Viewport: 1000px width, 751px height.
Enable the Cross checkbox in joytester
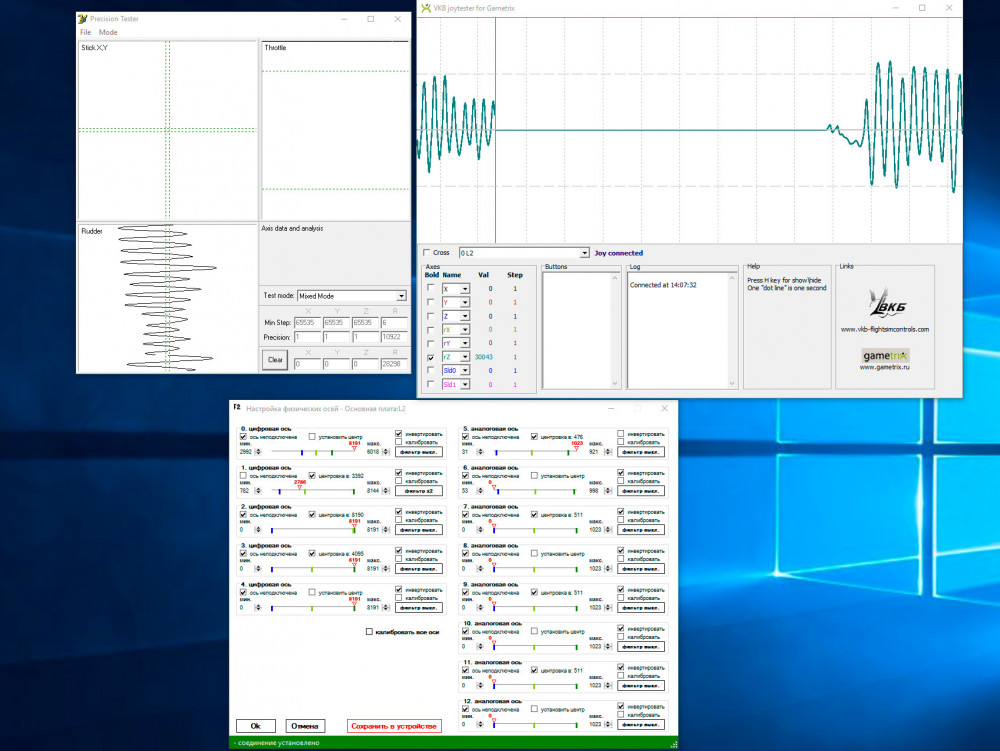point(427,253)
